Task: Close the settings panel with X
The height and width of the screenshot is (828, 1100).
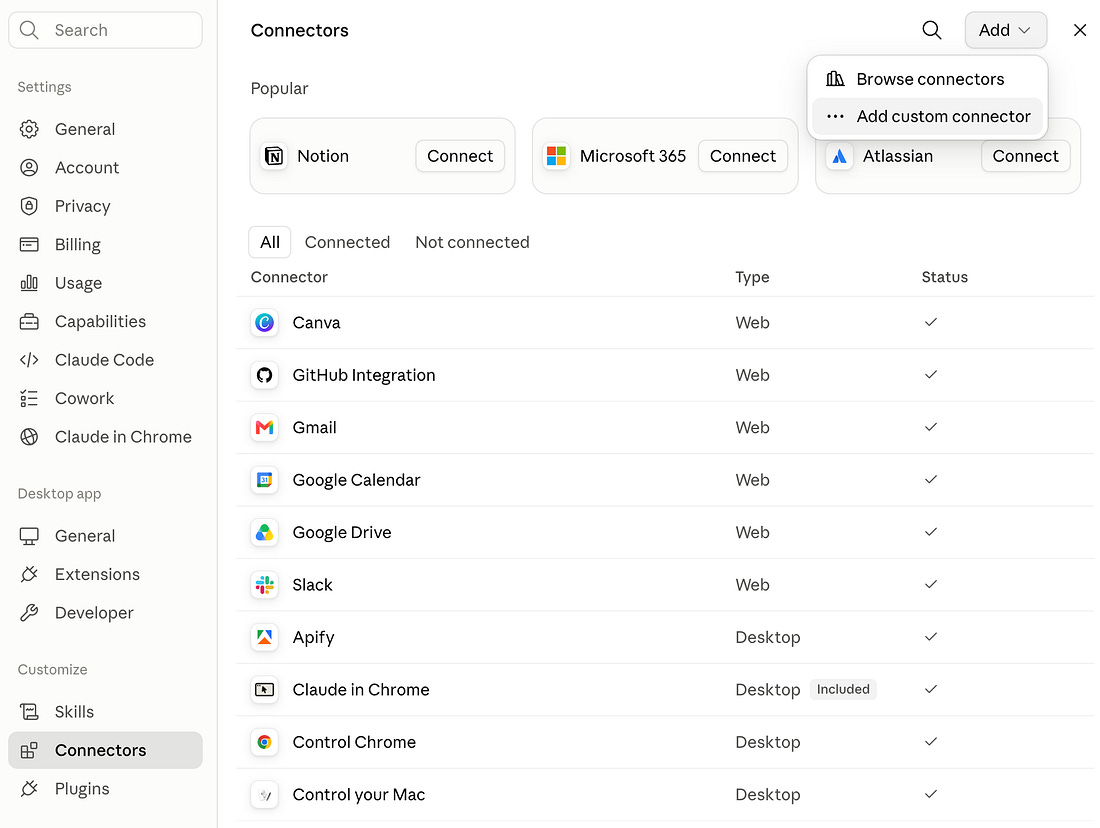Action: pos(1080,30)
